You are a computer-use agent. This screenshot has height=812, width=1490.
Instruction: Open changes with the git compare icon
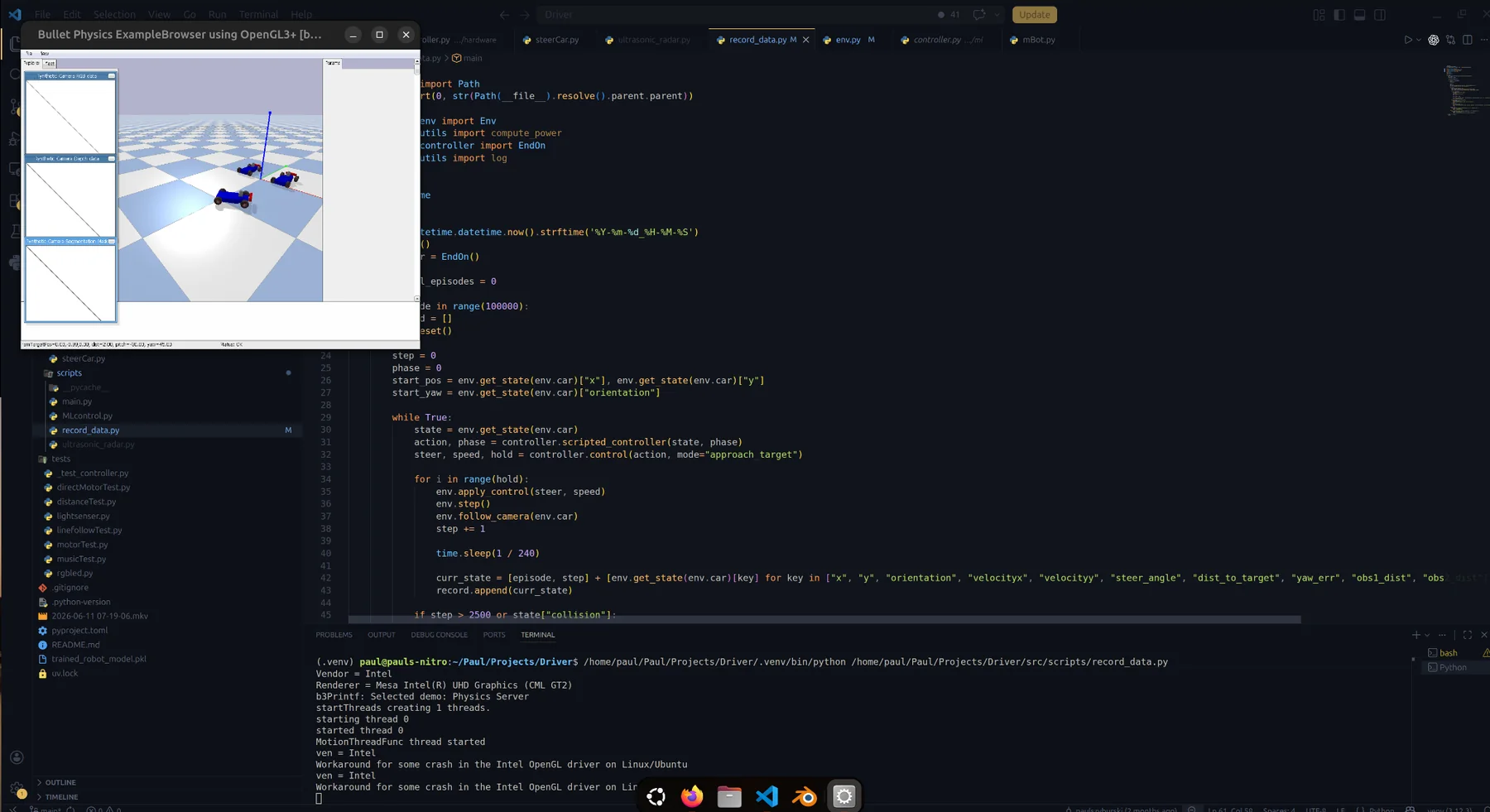(1451, 40)
